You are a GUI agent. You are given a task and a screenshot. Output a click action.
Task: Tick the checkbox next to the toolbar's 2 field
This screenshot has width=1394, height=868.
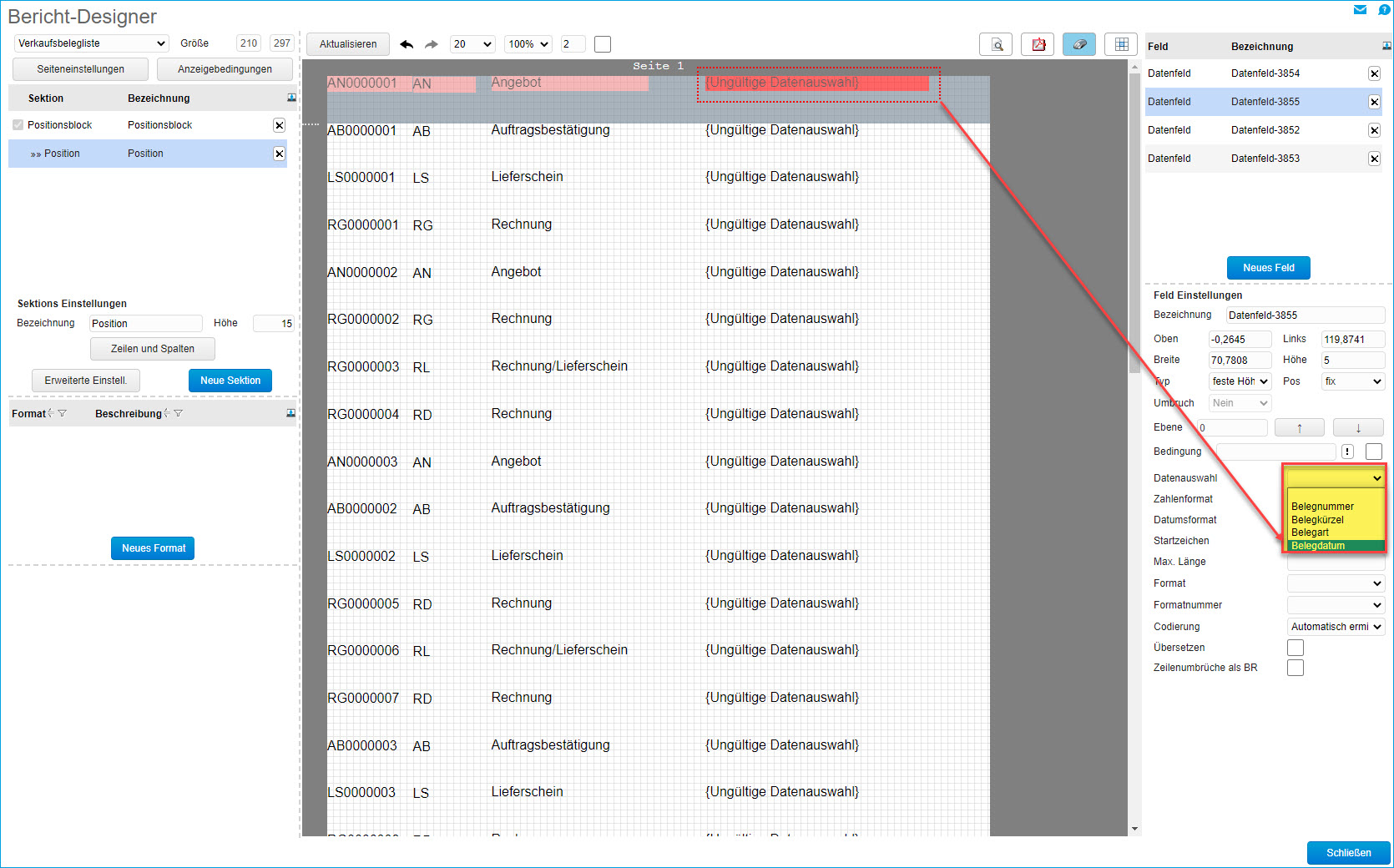tap(603, 44)
